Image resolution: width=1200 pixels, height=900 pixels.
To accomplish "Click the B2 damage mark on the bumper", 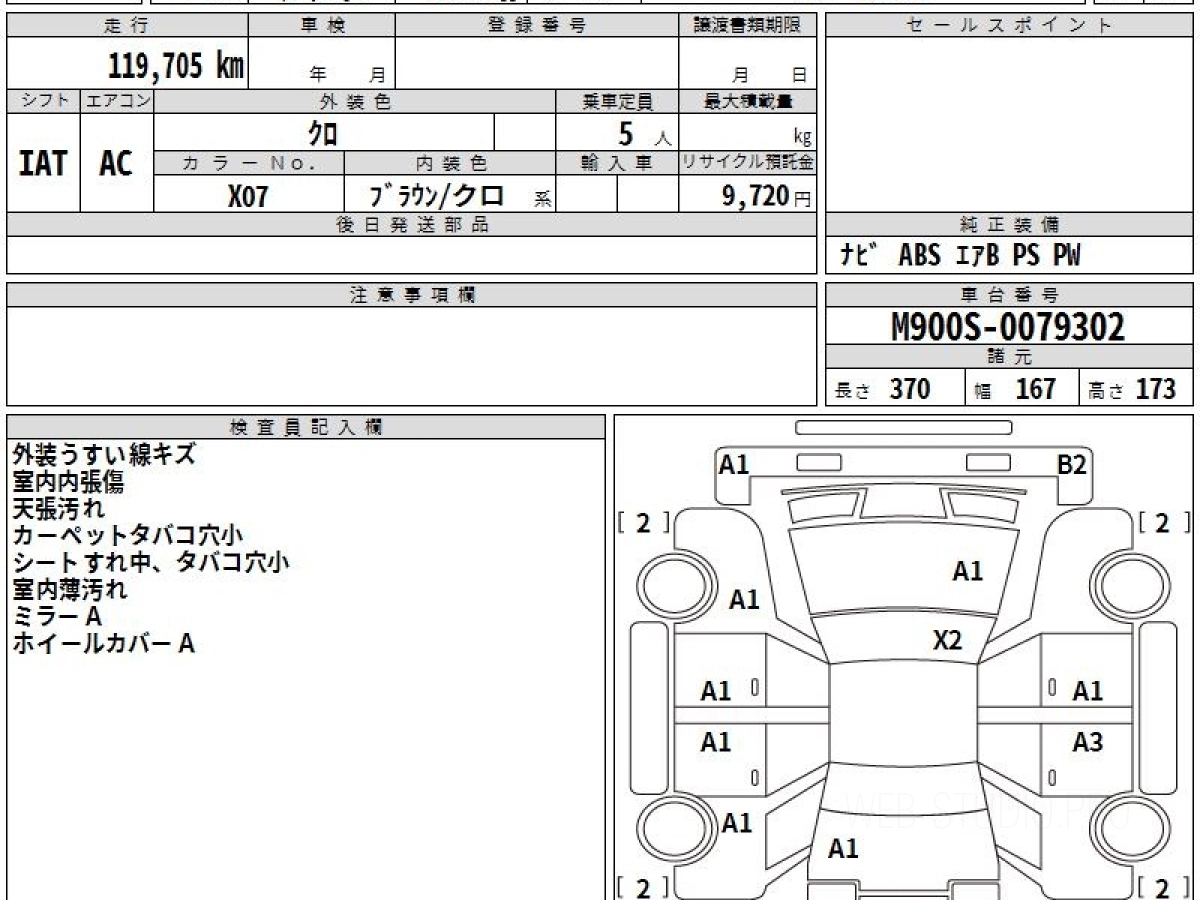I will (x=1072, y=464).
